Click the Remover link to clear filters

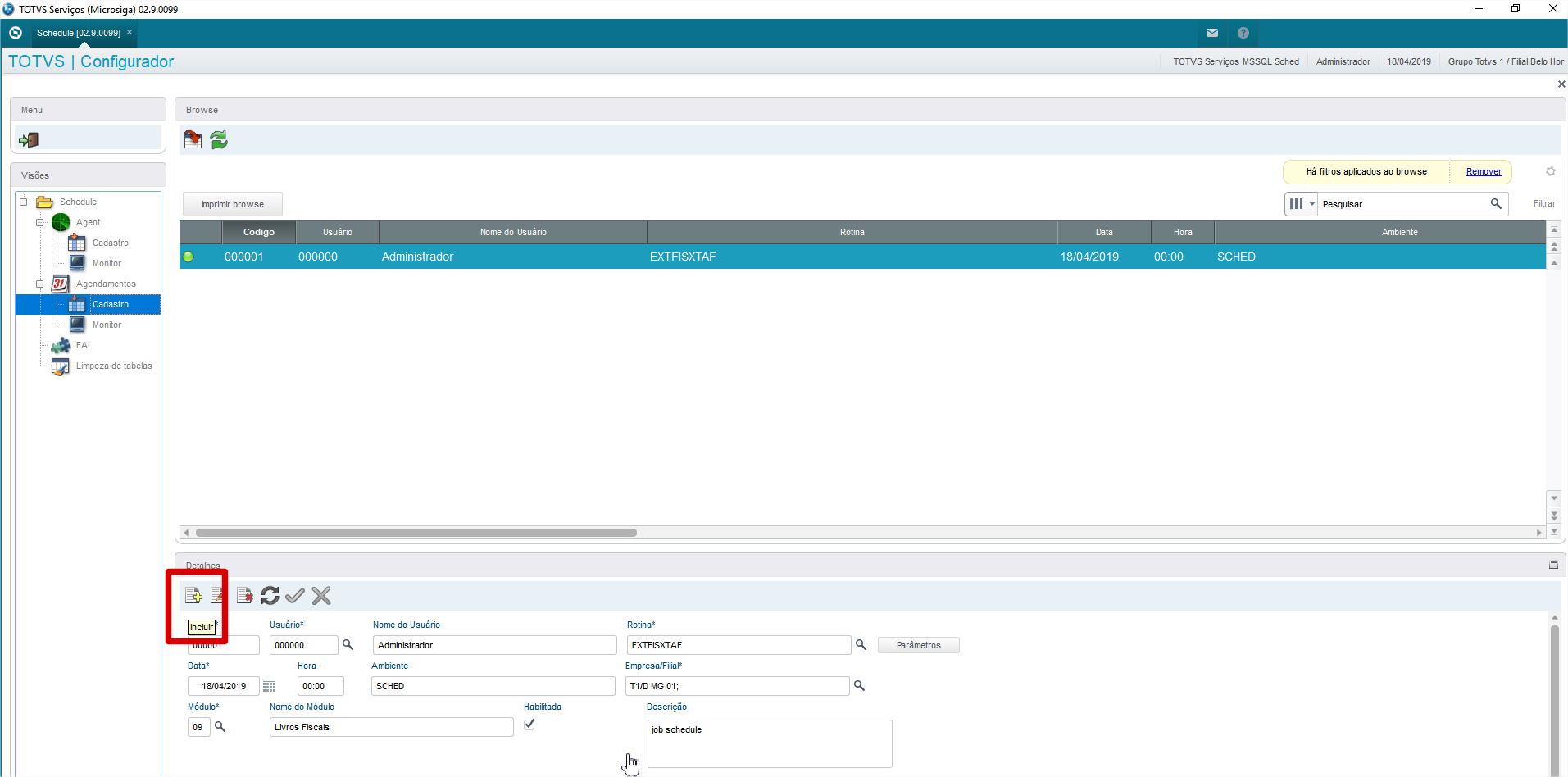[1484, 171]
